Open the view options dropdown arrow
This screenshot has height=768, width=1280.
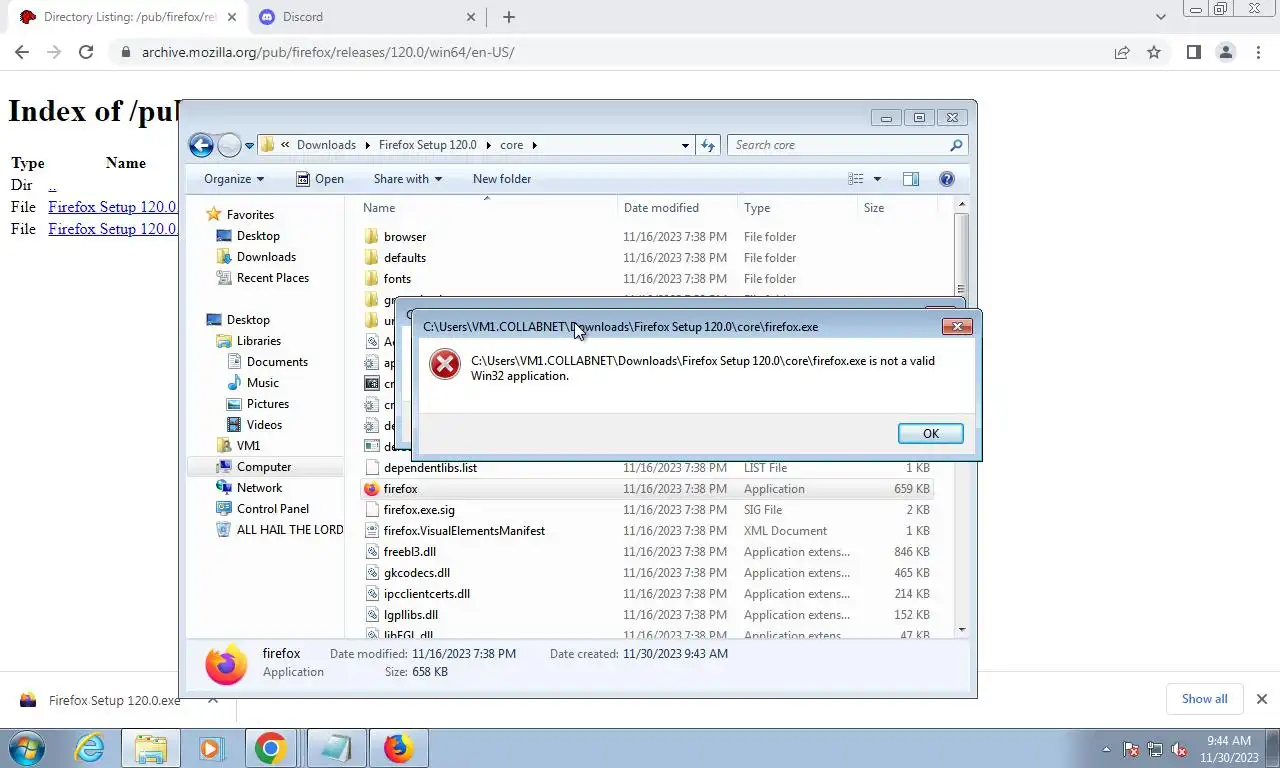(877, 179)
